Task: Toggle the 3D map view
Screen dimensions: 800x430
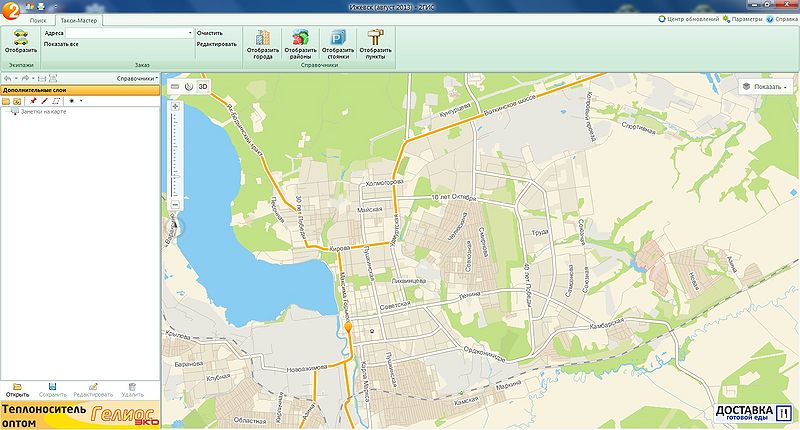Action: pos(203,87)
